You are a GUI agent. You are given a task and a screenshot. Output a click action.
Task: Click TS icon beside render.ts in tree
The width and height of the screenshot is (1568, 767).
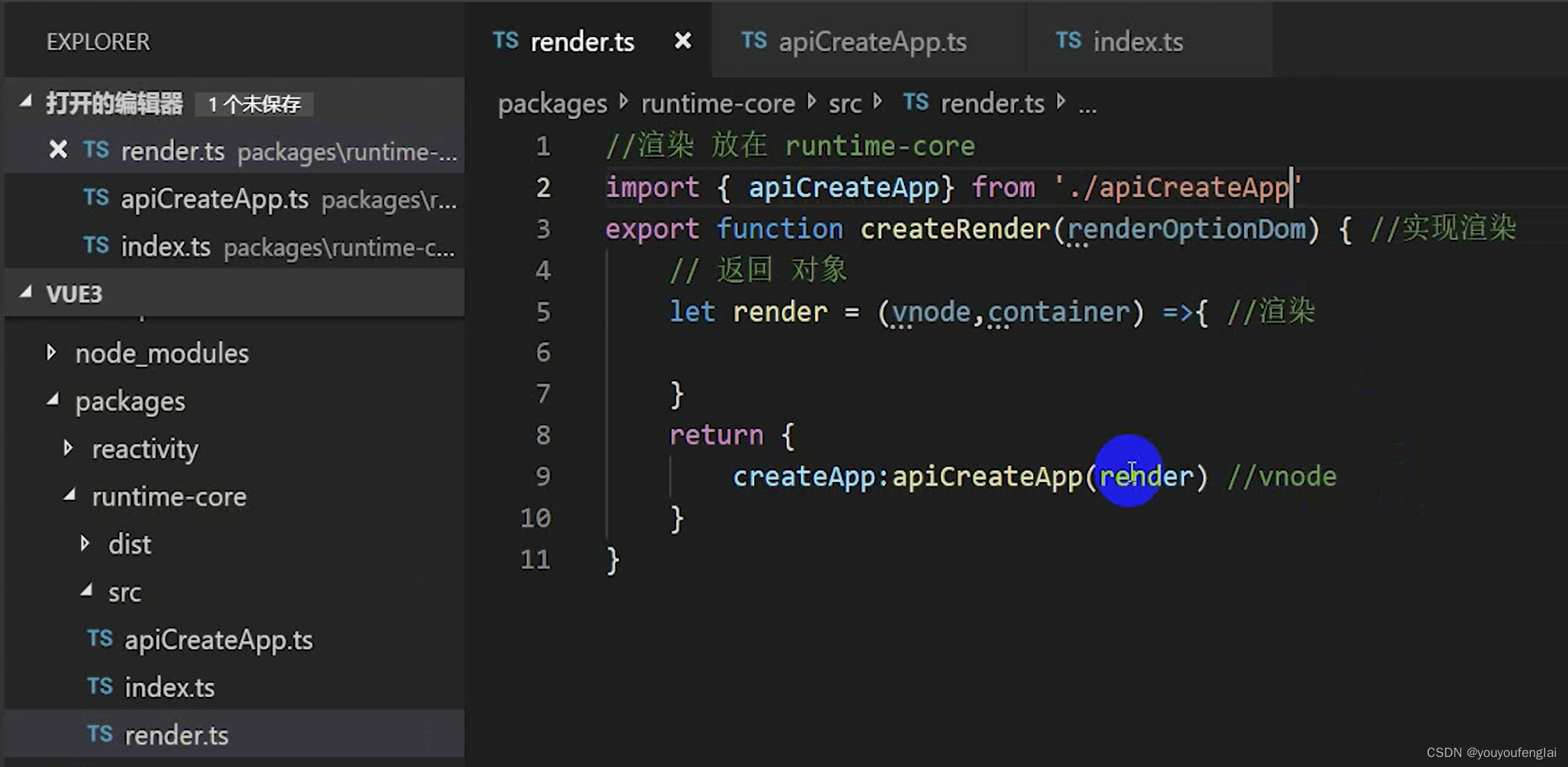[100, 734]
